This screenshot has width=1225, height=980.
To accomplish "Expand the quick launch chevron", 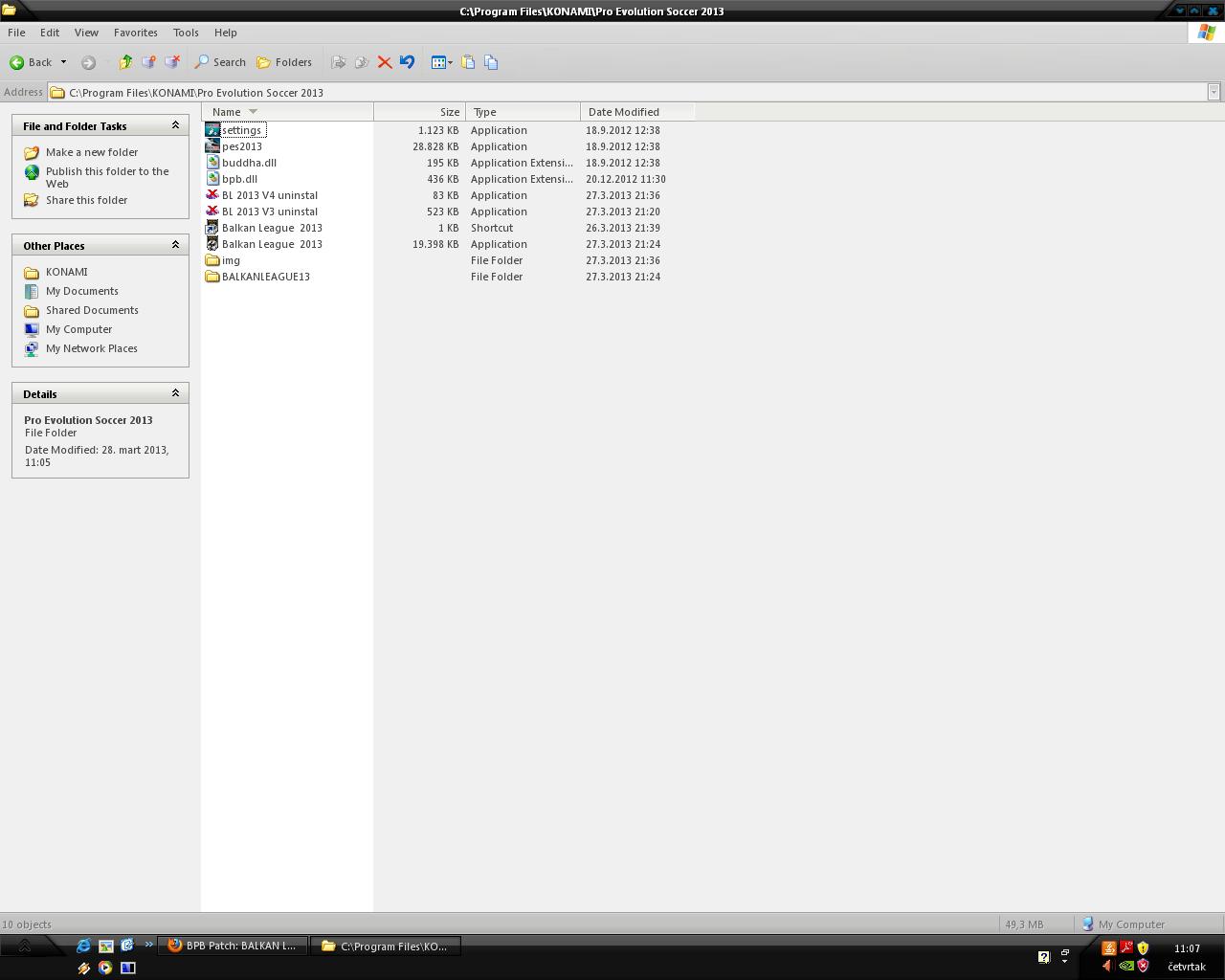I will tap(148, 945).
